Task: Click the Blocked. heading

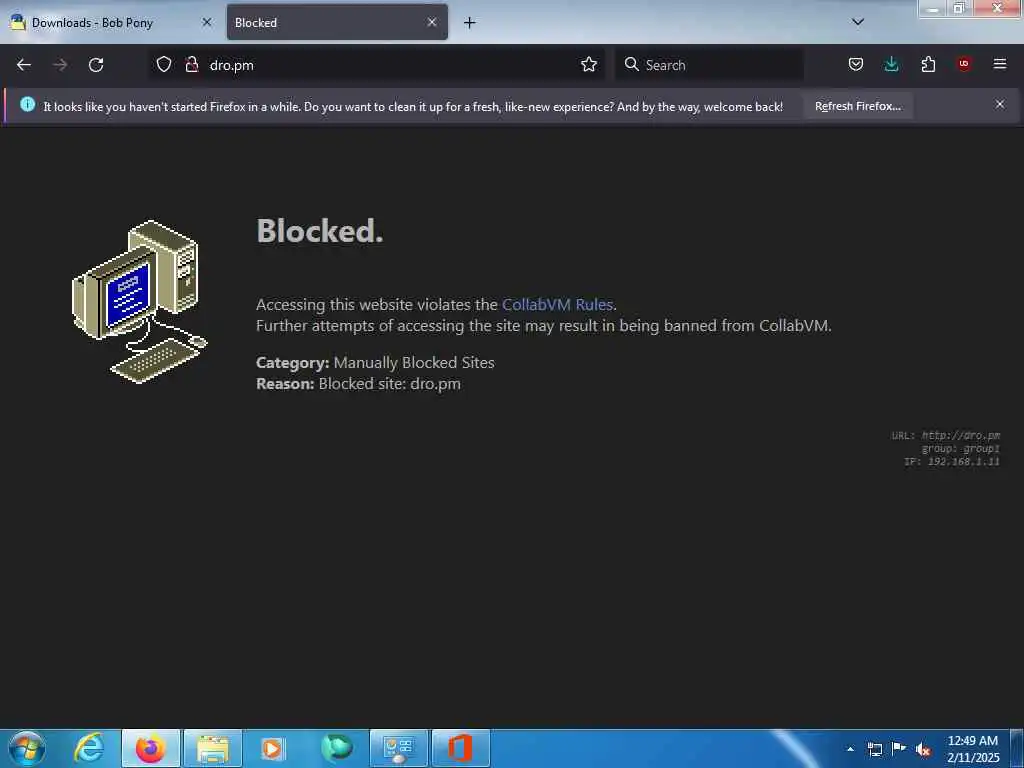Action: [x=320, y=231]
